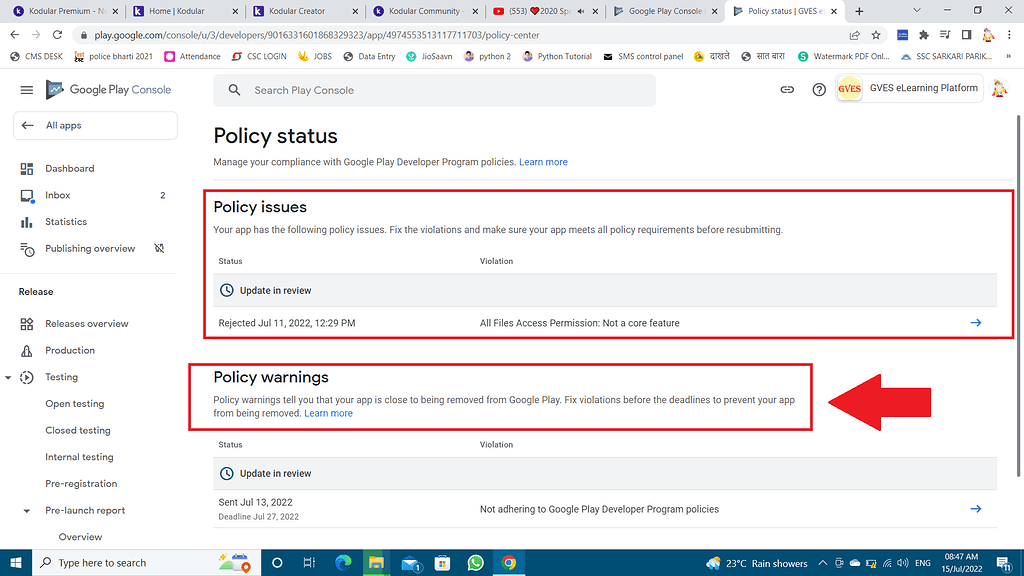Screen dimensions: 1024x576
Task: Collapse the Testing section
Action: pos(8,377)
